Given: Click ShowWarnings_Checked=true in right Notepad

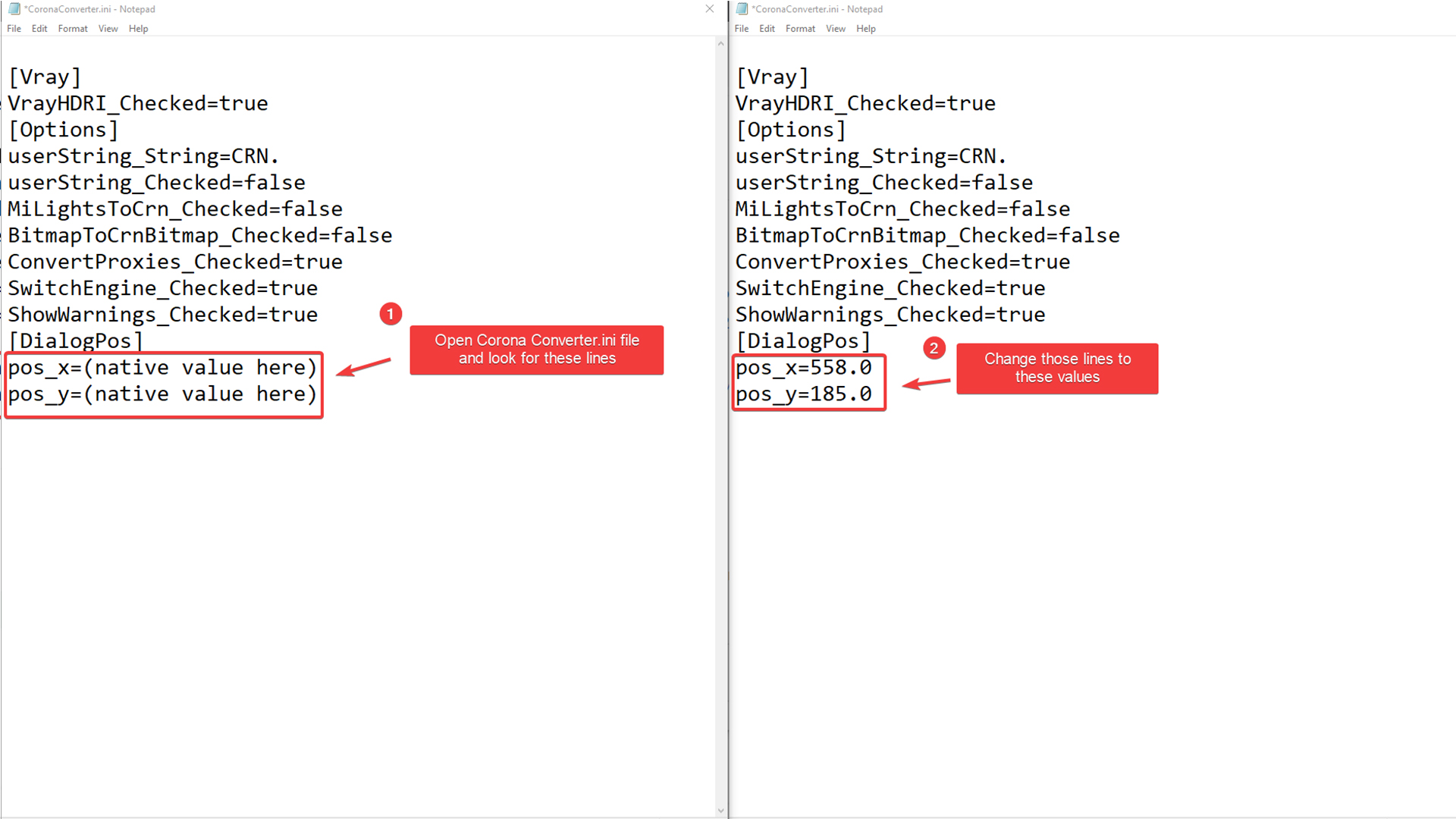Looking at the screenshot, I should click(x=890, y=315).
